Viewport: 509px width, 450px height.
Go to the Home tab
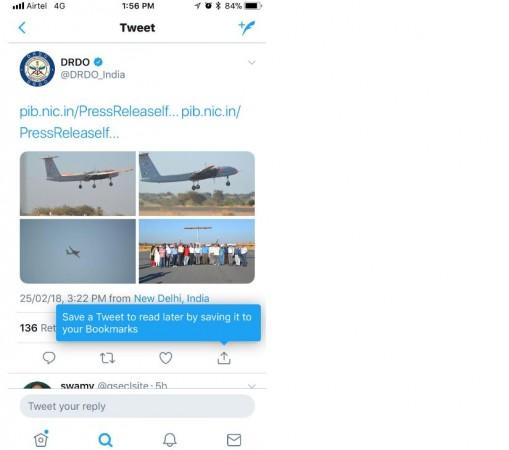41,439
